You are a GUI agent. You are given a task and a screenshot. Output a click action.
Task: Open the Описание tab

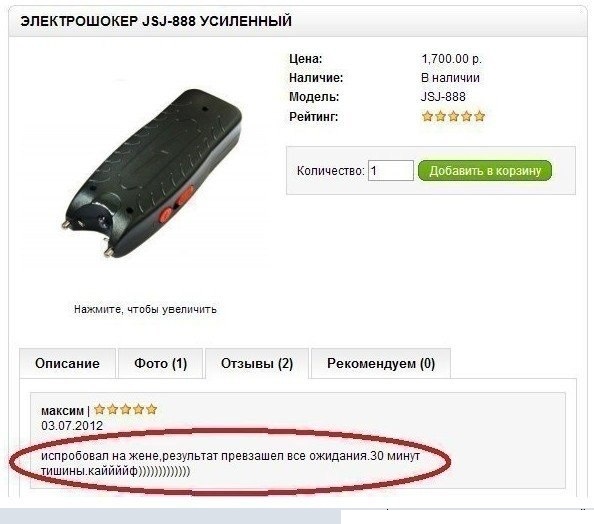[67, 363]
